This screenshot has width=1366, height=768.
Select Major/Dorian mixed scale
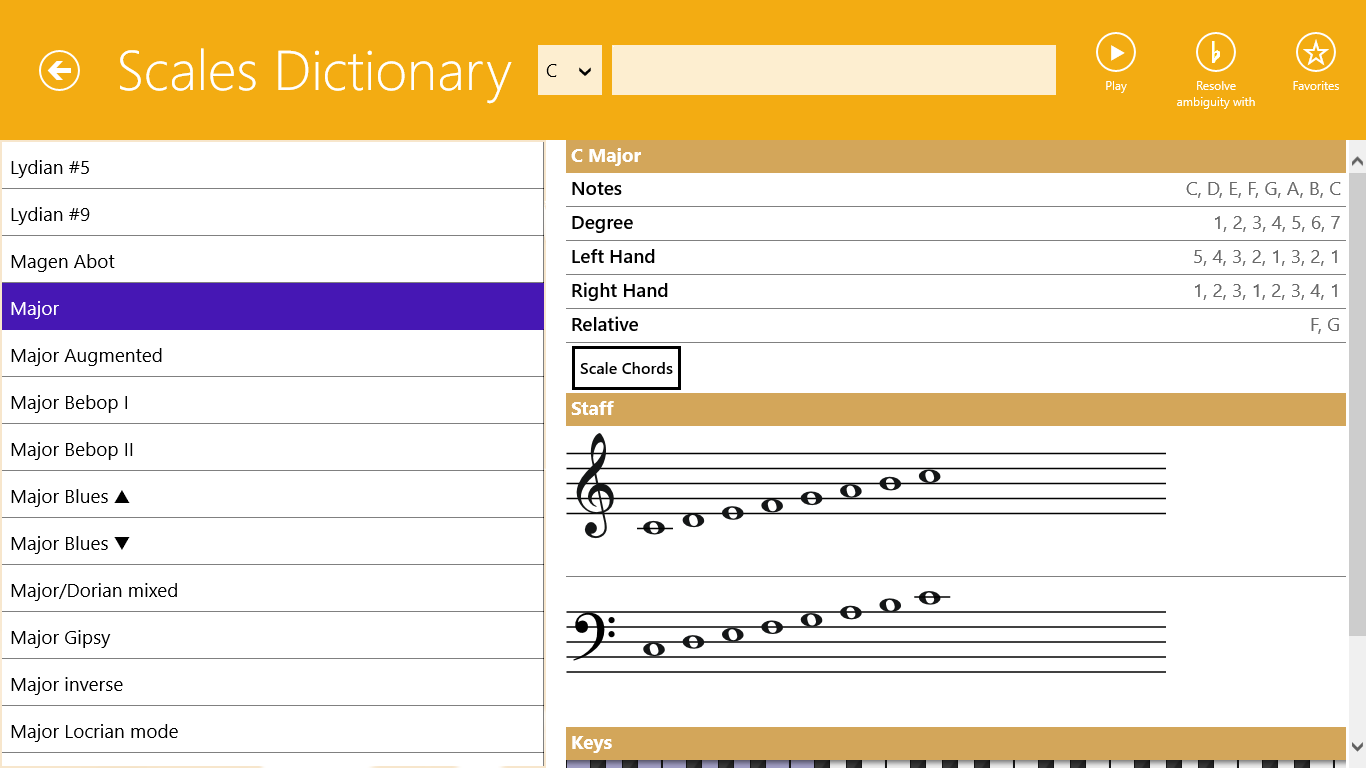[272, 590]
